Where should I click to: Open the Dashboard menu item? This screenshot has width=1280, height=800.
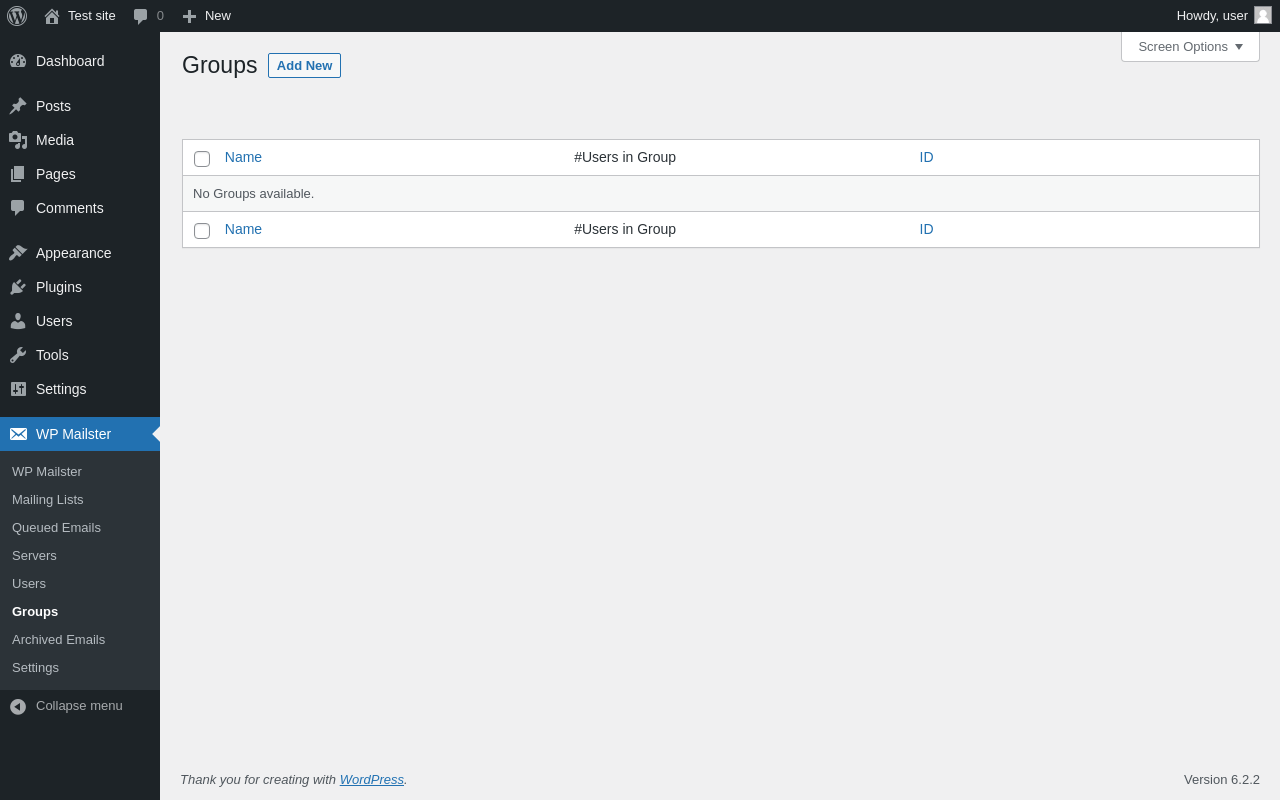tap(80, 61)
